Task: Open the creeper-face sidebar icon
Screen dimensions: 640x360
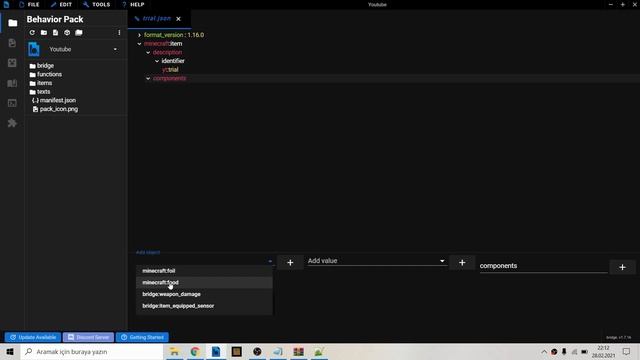Action: pos(12,63)
